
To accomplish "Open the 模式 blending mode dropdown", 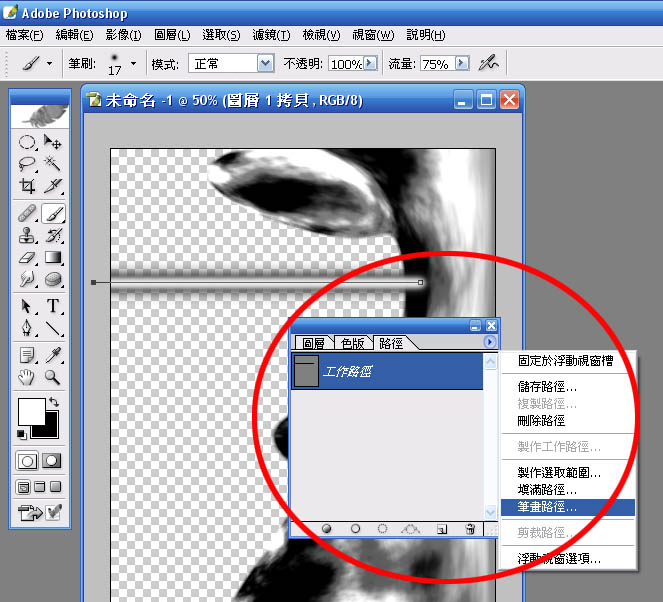I will click(265, 63).
